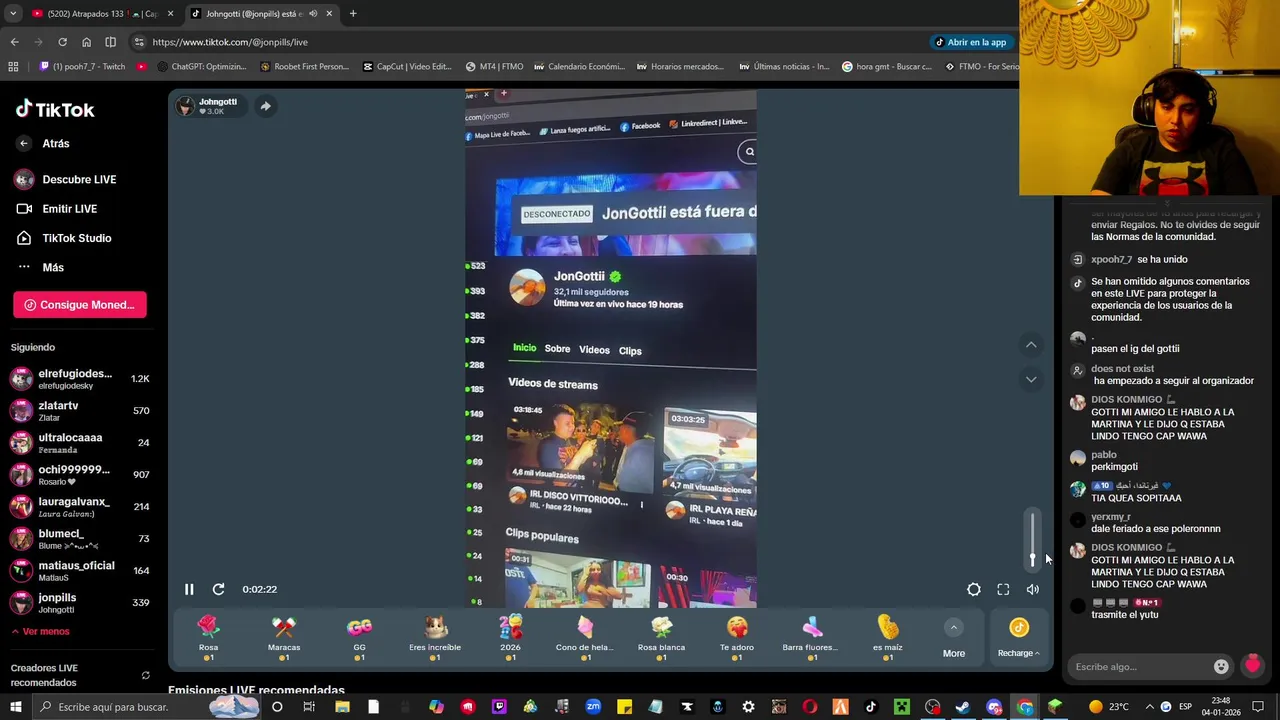1280x720 pixels.
Task: Pause the live stream playback
Action: pyautogui.click(x=189, y=590)
